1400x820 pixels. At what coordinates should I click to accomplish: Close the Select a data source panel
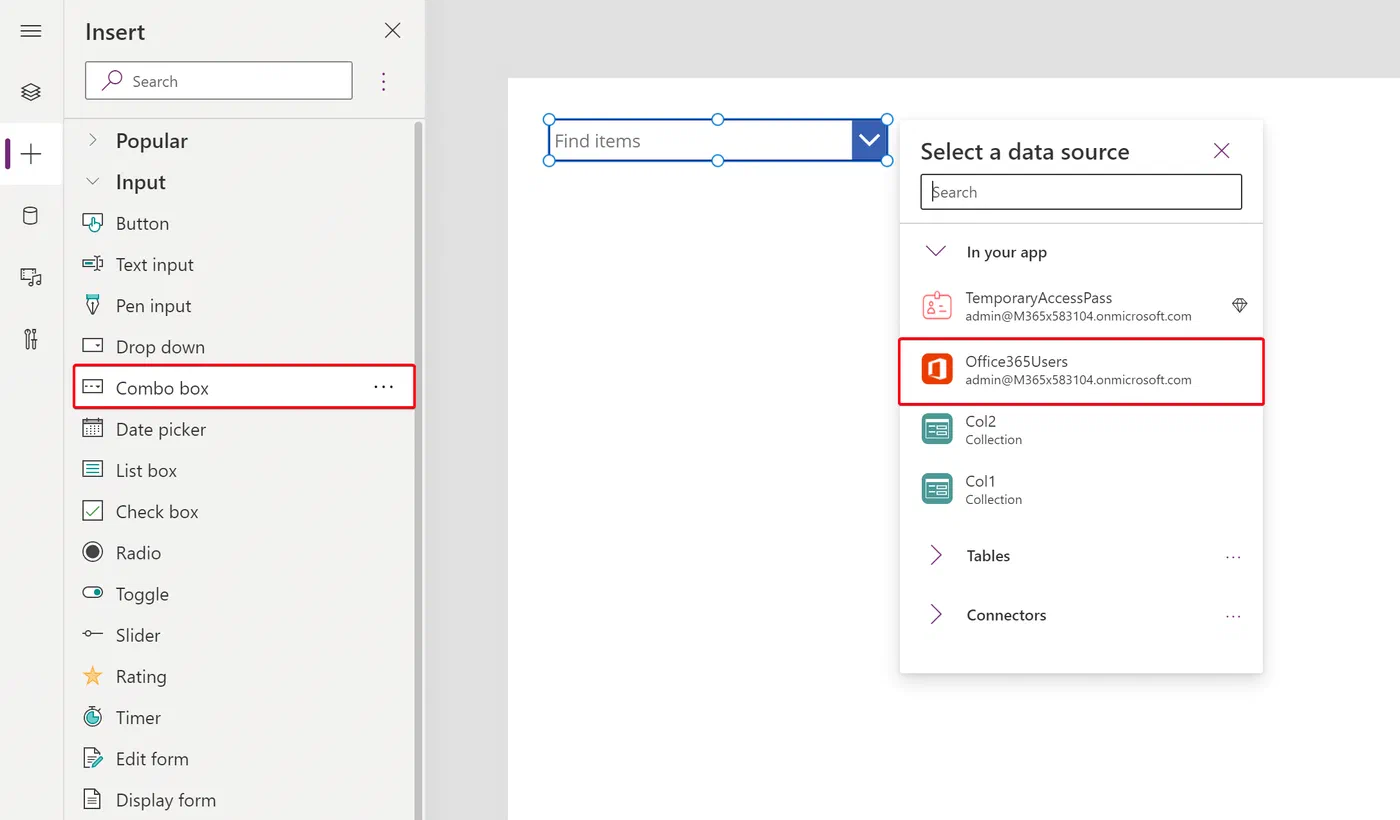coord(1221,151)
